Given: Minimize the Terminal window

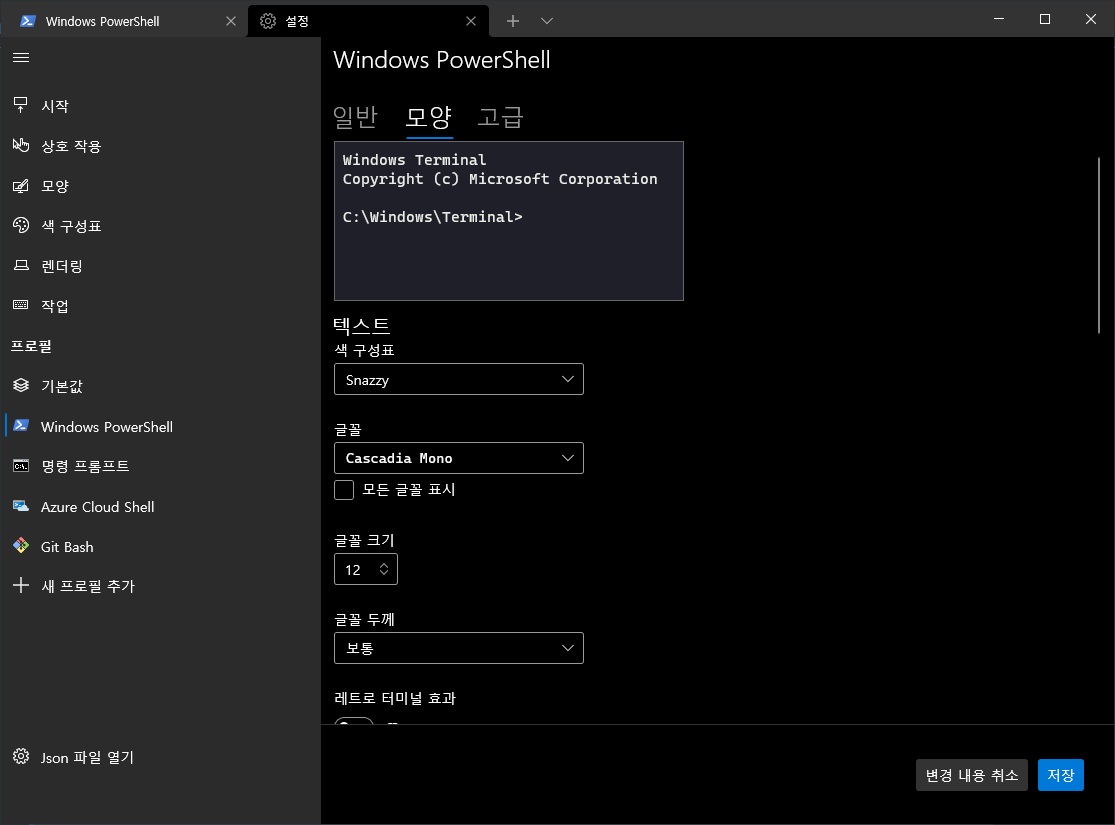Looking at the screenshot, I should point(999,18).
